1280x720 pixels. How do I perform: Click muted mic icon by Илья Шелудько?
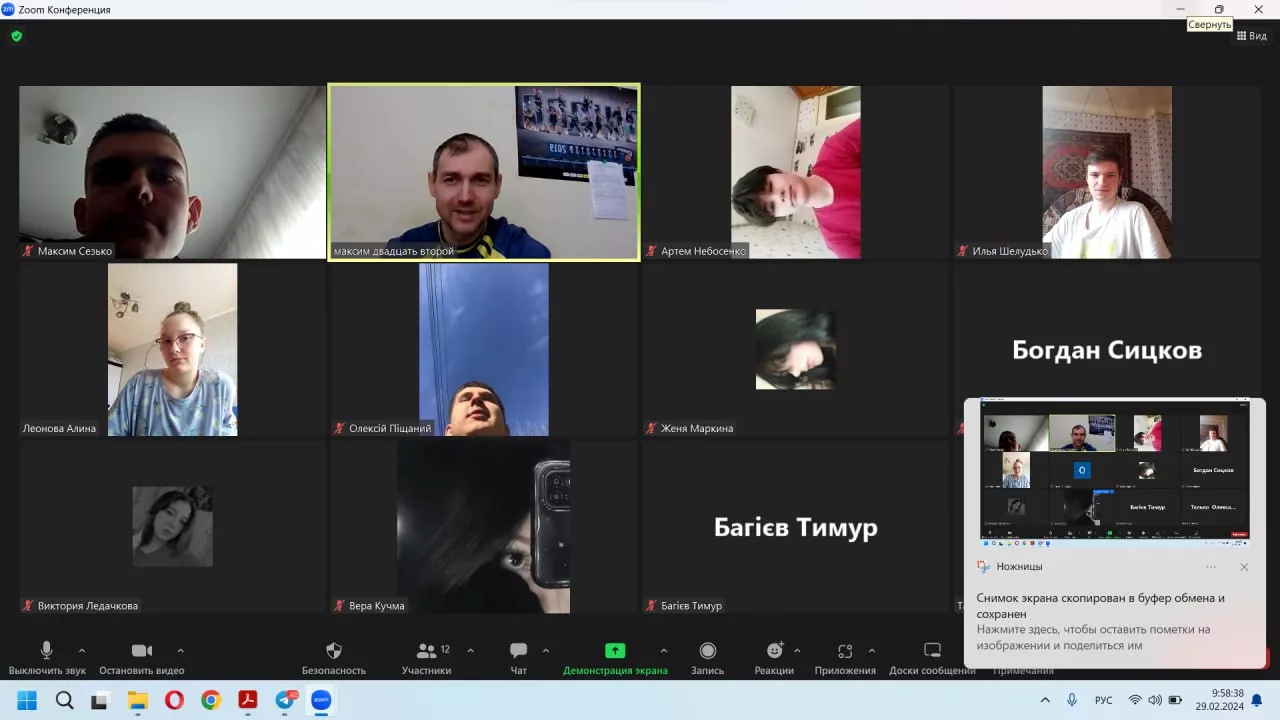963,251
